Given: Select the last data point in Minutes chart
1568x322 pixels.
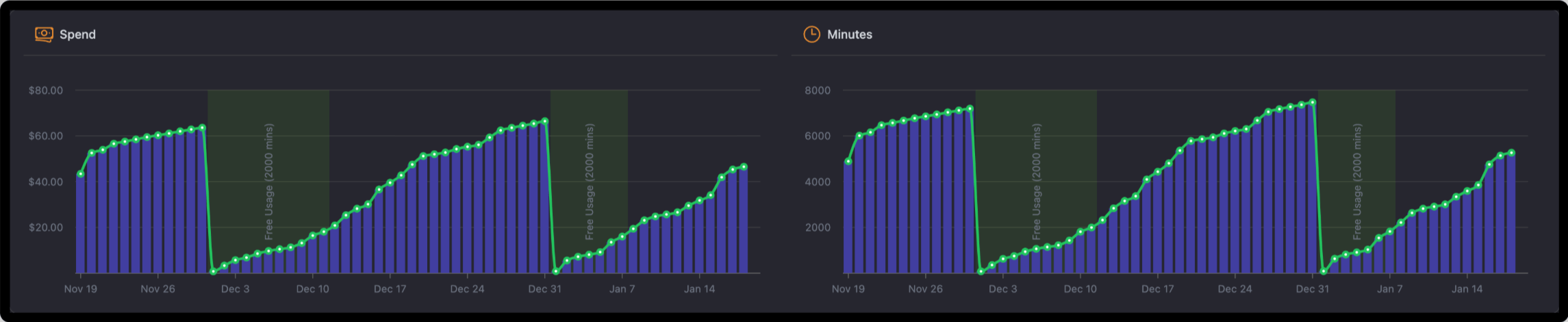Looking at the screenshot, I should pos(1511,153).
